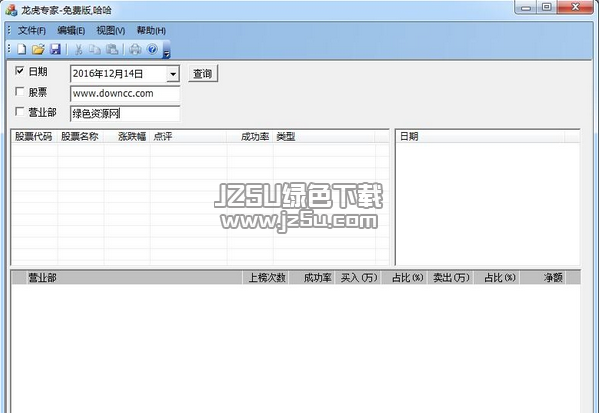Screen dimensions: 599x413
Task: Open the 视图(V) menu
Action: 110,31
